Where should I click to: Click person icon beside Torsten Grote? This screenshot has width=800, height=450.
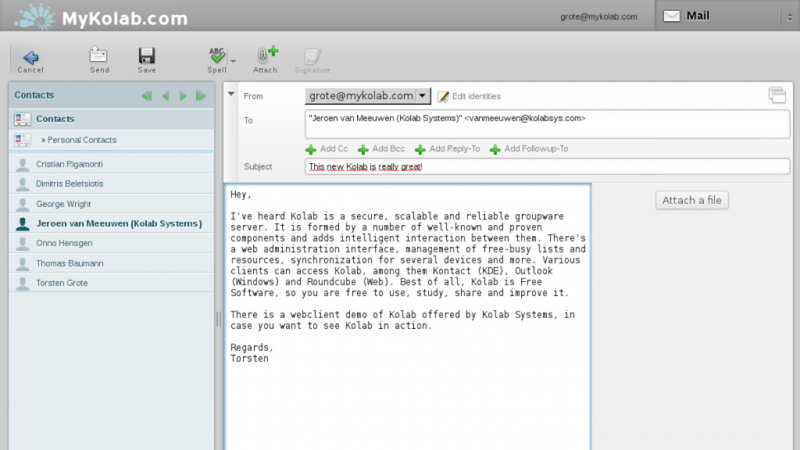pyautogui.click(x=22, y=283)
